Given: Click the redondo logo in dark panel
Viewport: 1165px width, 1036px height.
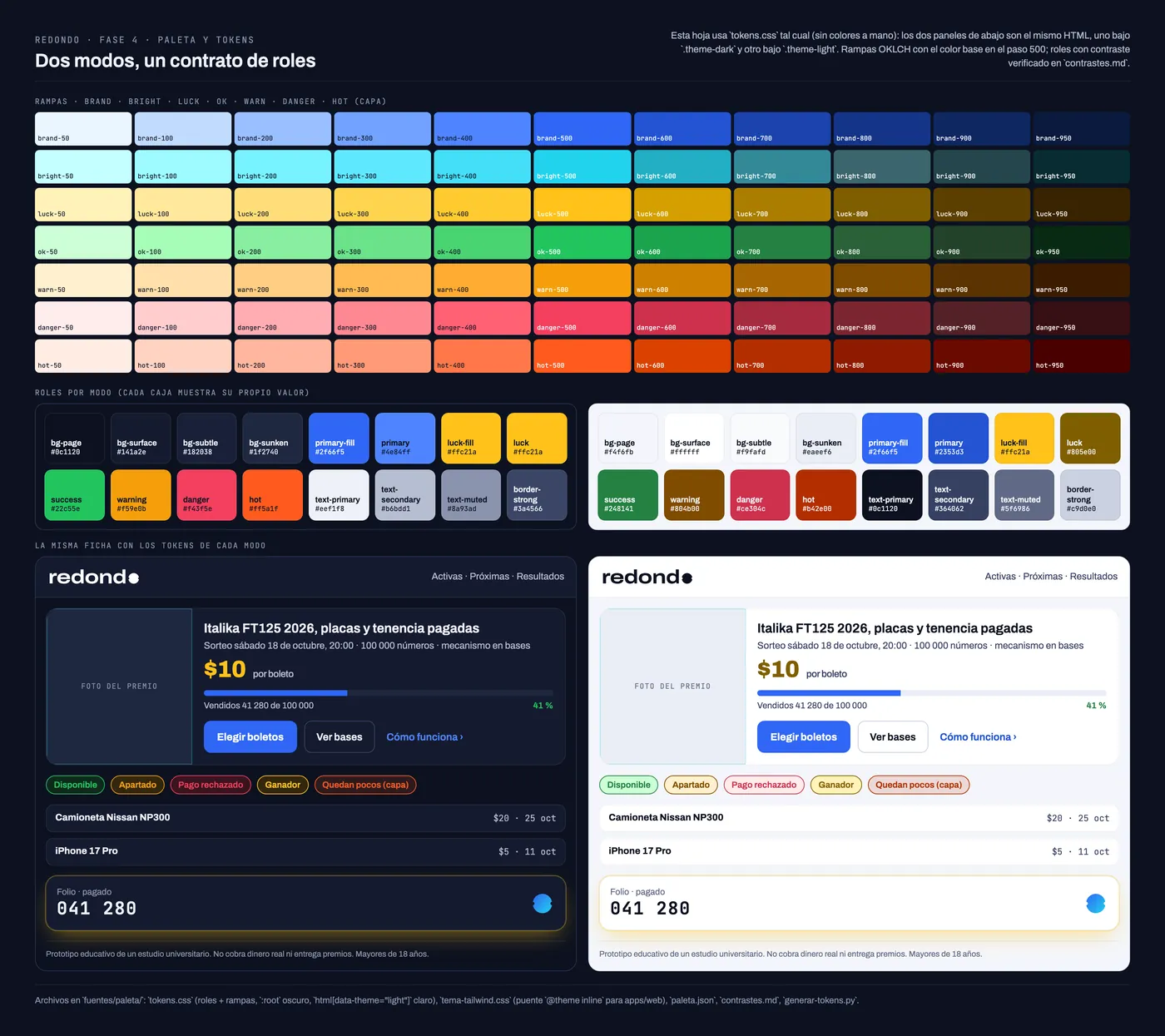Looking at the screenshot, I should click(94, 577).
